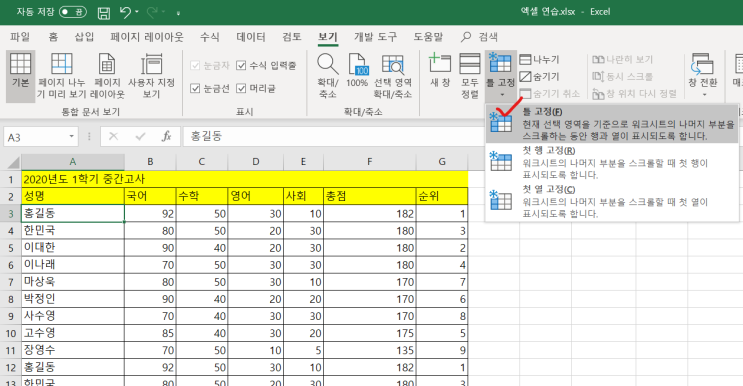Choose 첫 열 고정(C) menu option
The width and height of the screenshot is (743, 386).
point(612,201)
